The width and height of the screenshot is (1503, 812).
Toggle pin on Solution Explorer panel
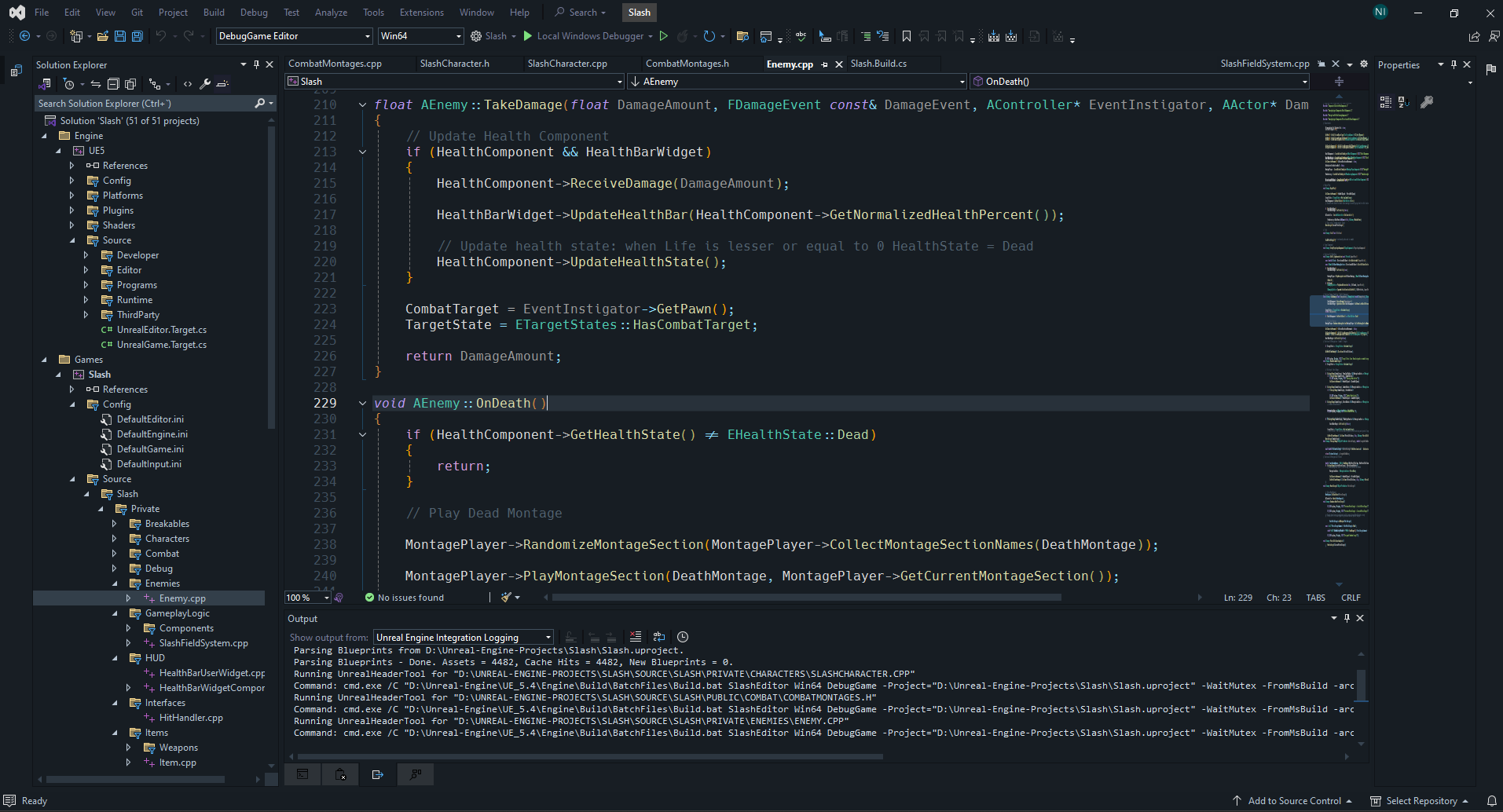click(x=256, y=65)
